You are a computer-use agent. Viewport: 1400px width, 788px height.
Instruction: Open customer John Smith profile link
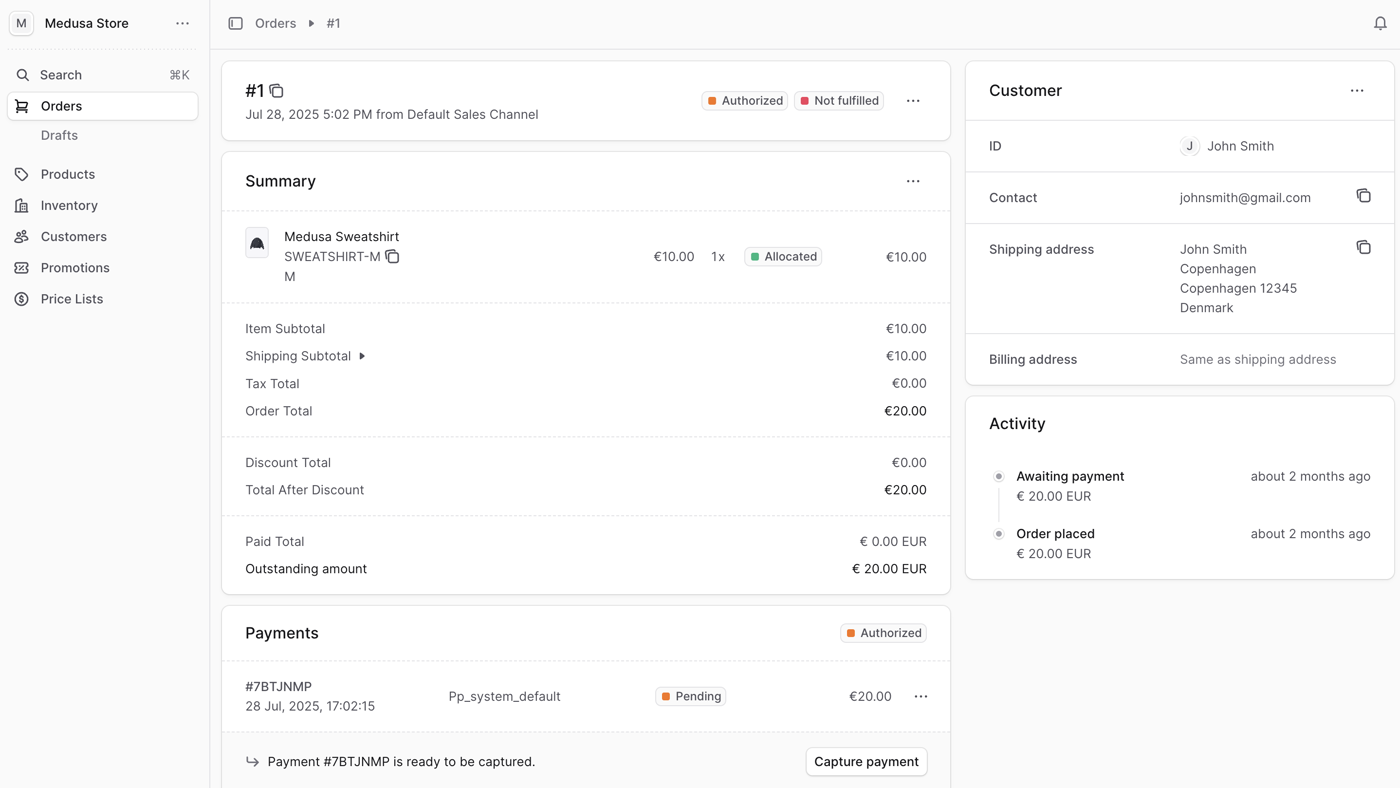[x=1227, y=146]
